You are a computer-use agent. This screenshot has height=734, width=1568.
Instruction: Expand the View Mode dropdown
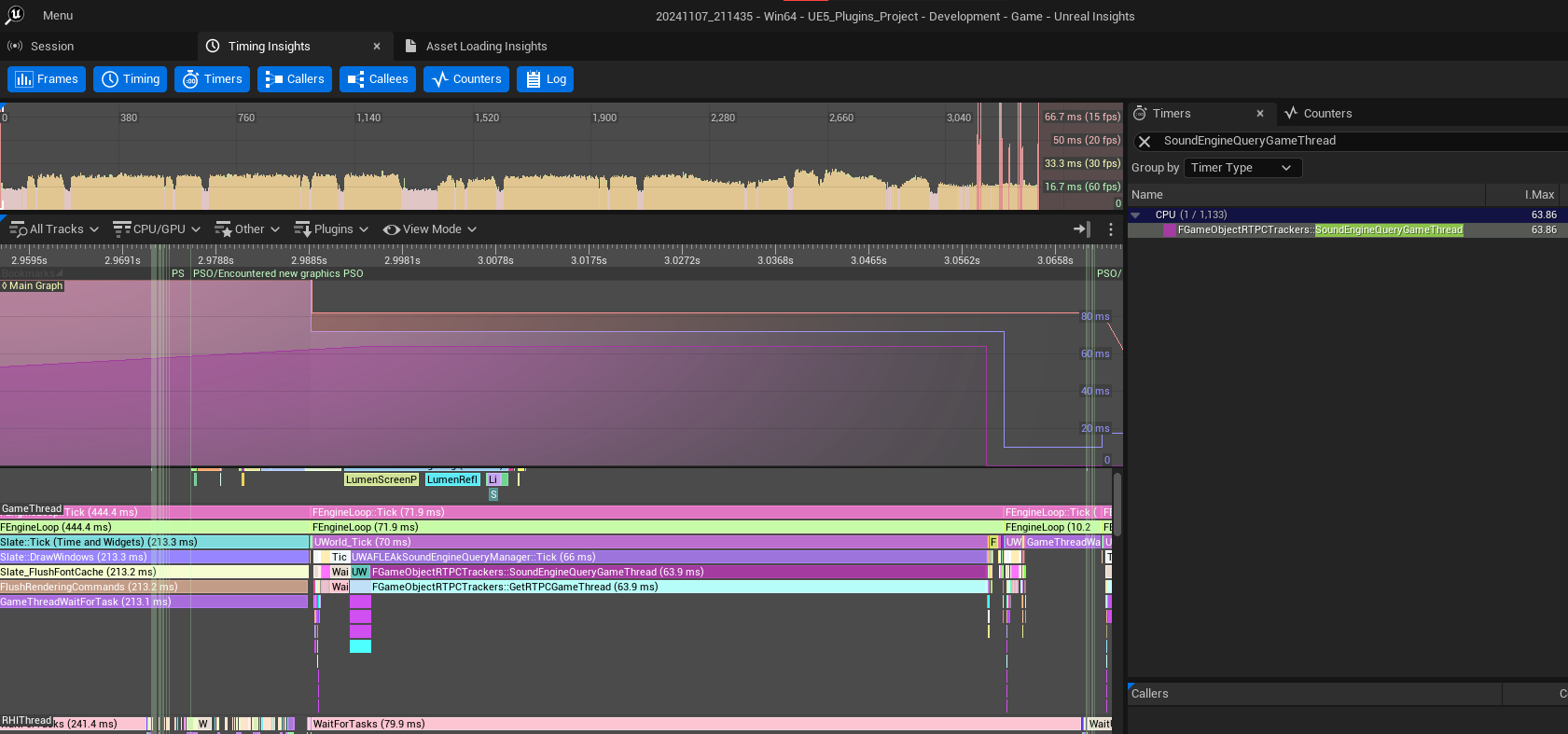pyautogui.click(x=430, y=229)
